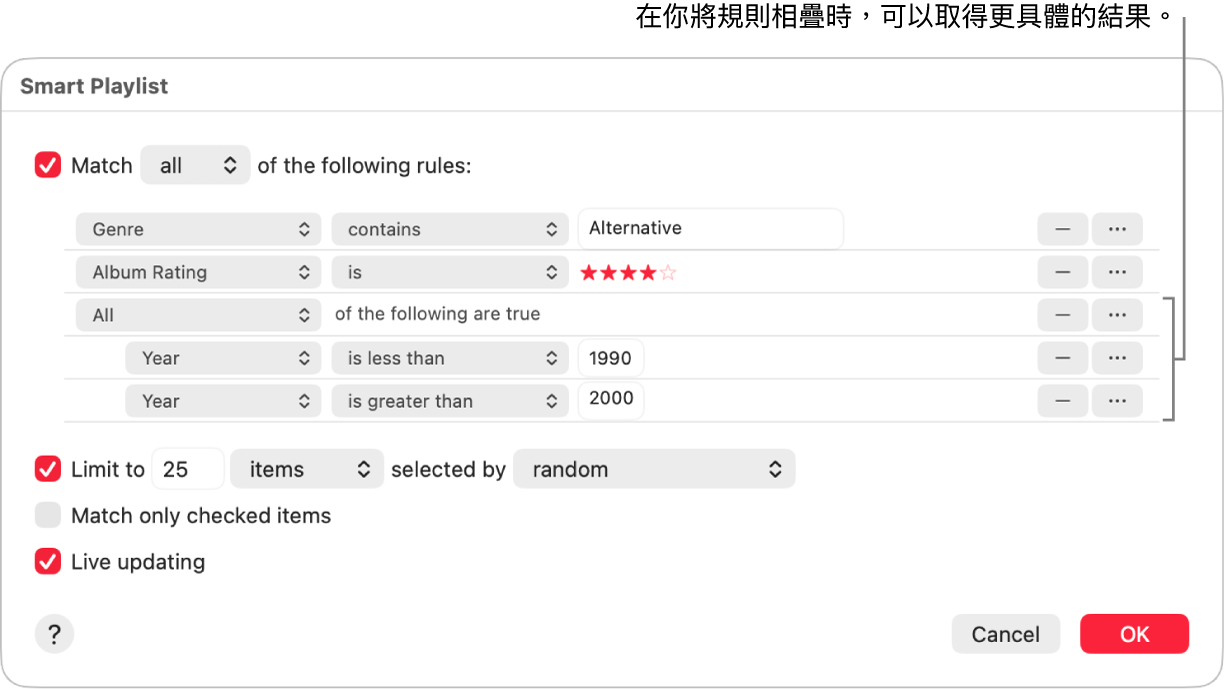1226x689 pixels.
Task: Open the 'is' condition dropdown
Action: (x=450, y=272)
